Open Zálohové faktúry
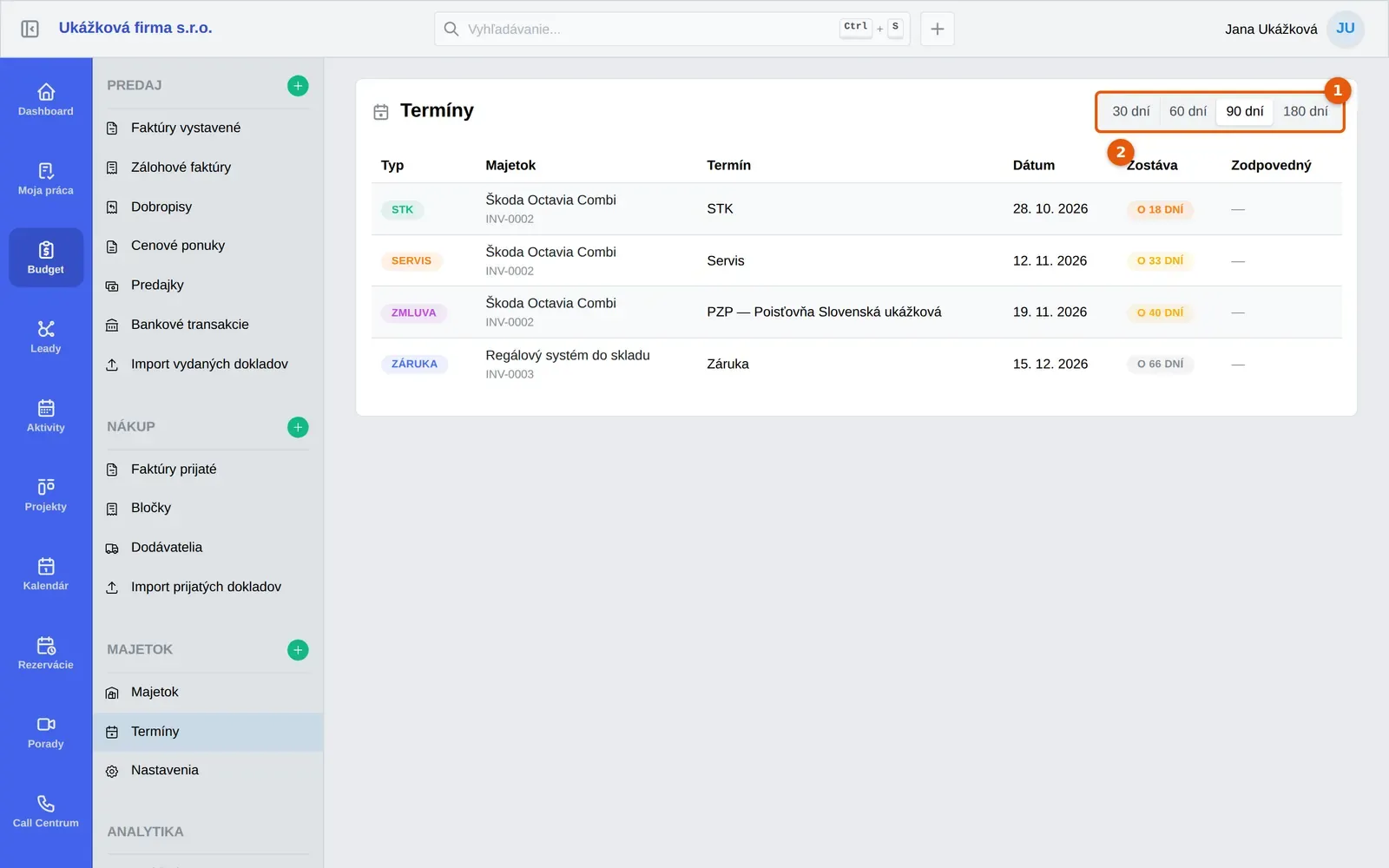Screen dimensions: 1389x868 click(x=208, y=168)
